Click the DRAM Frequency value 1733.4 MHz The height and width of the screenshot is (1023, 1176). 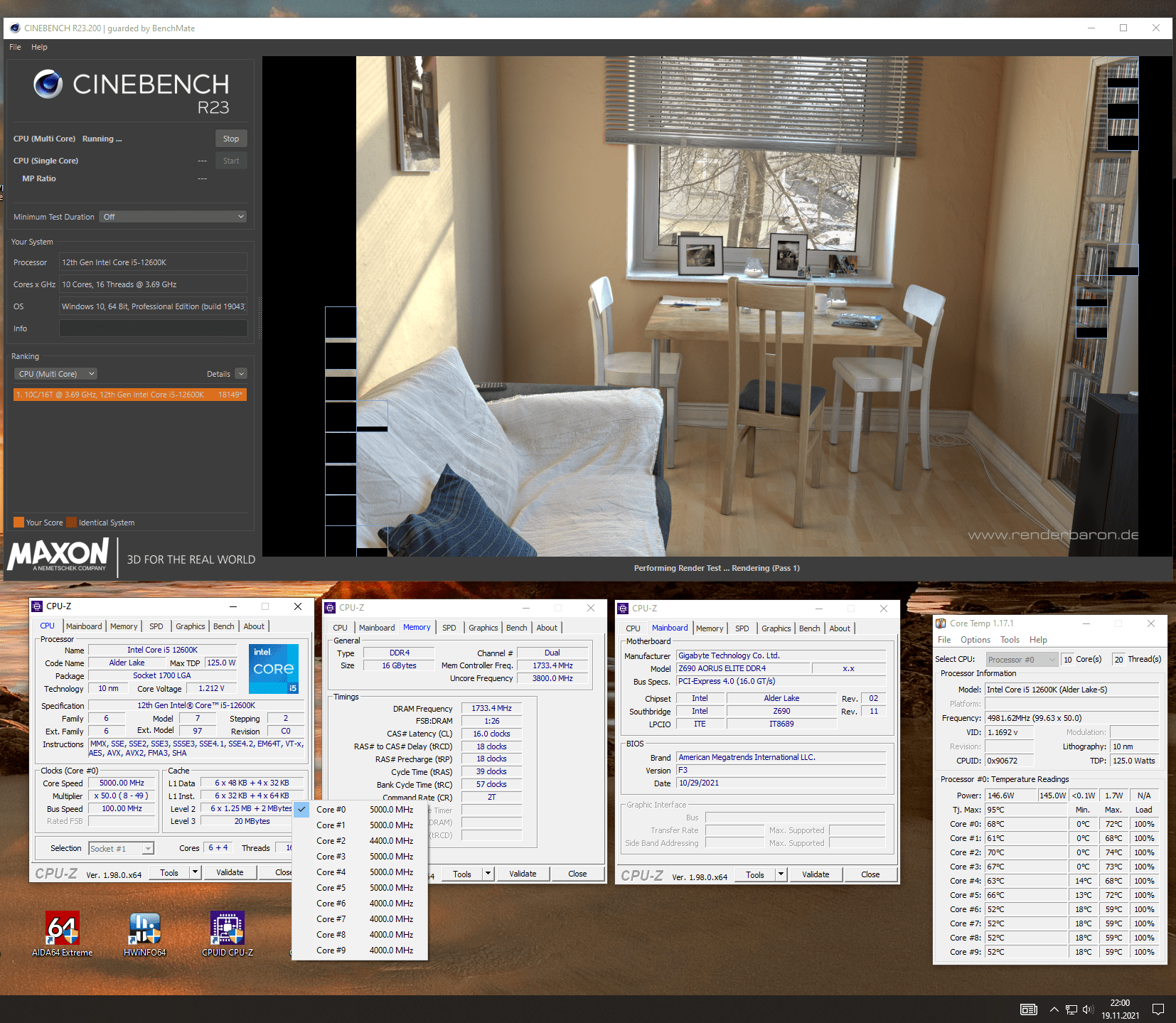491,708
